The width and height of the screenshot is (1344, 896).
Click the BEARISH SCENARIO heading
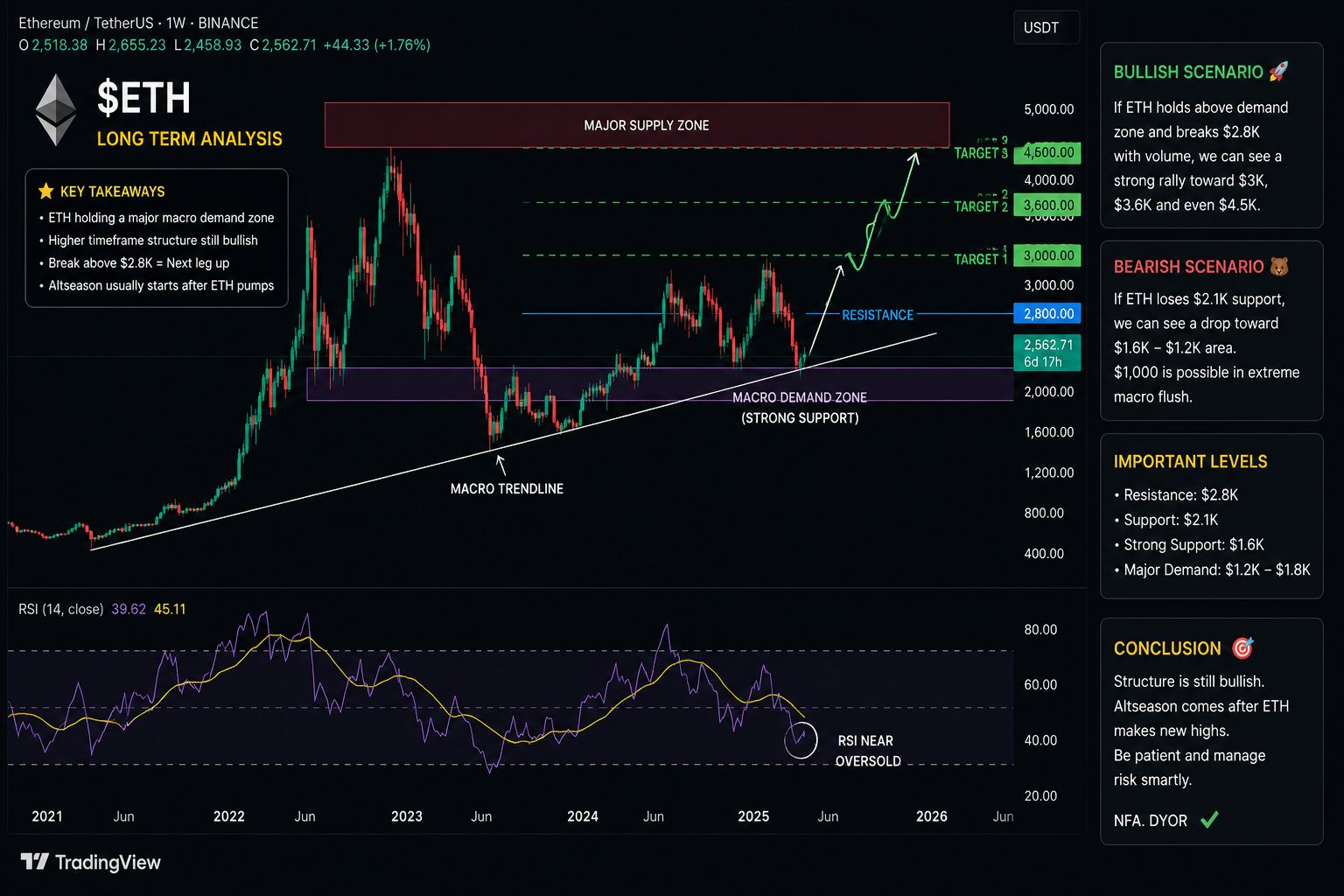tap(1188, 267)
